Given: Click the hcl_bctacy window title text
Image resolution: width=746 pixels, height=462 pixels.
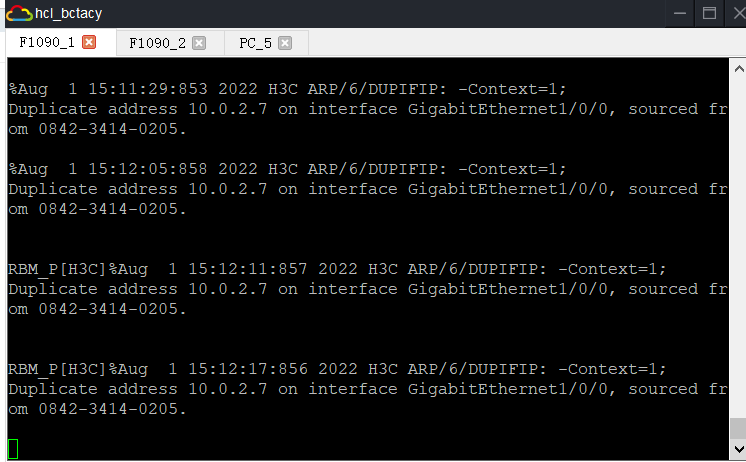Looking at the screenshot, I should point(68,13).
